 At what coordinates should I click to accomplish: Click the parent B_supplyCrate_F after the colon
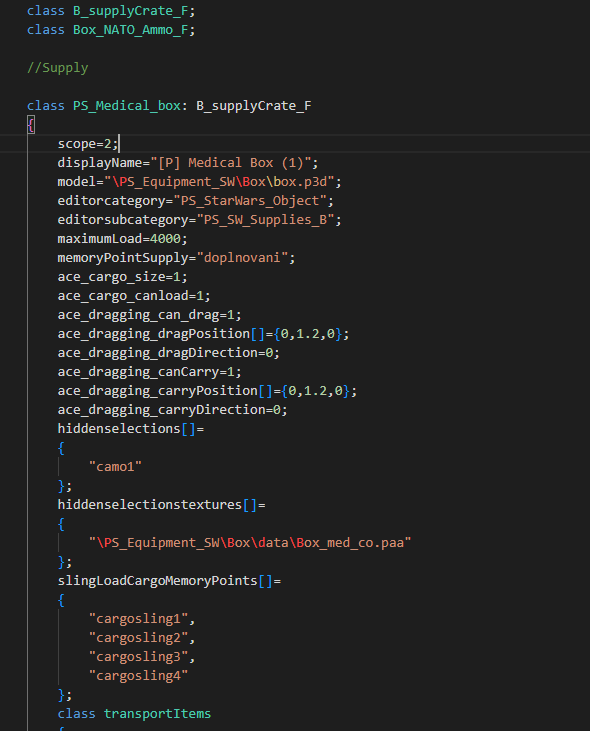254,105
